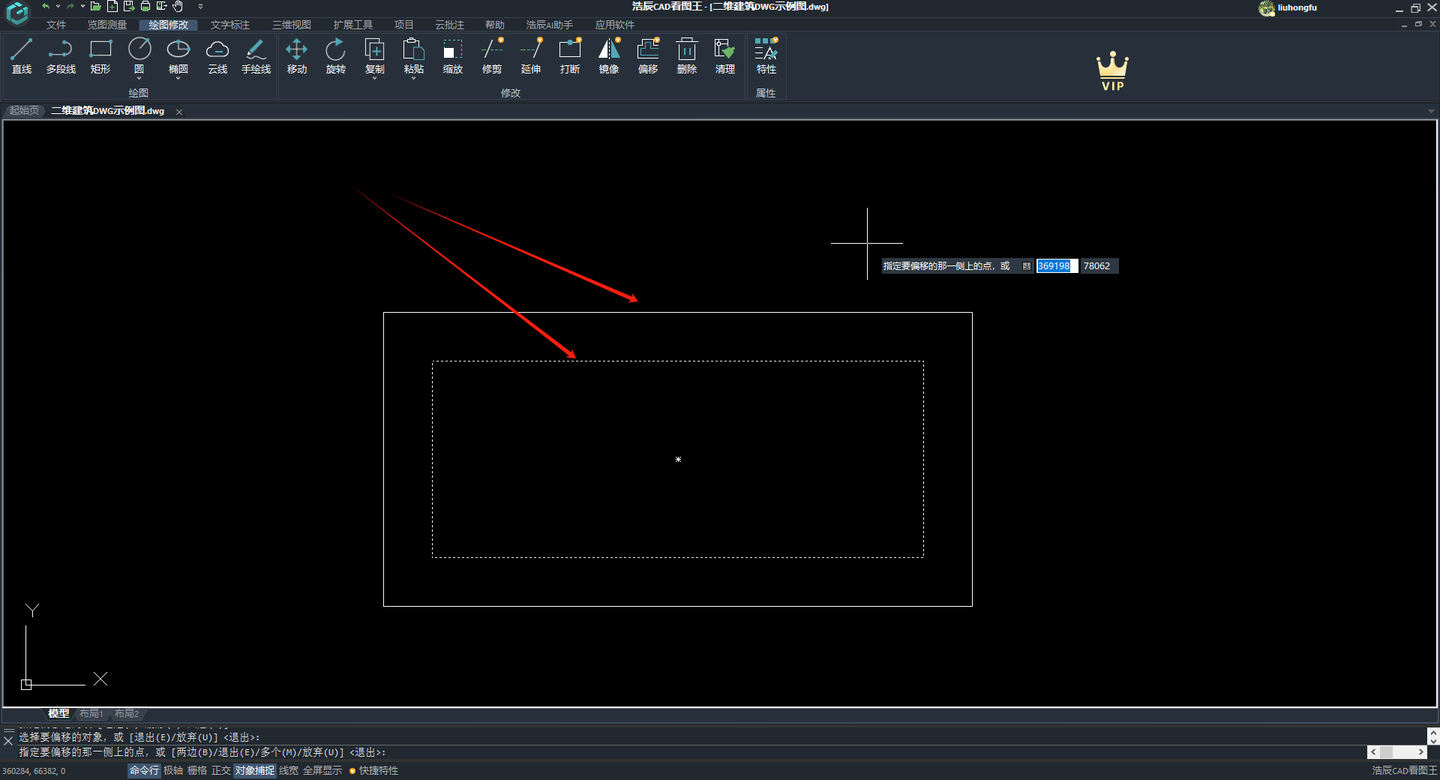Activate the 旋转 rotate tool
Screen dimensions: 1440x780
(x=336, y=56)
